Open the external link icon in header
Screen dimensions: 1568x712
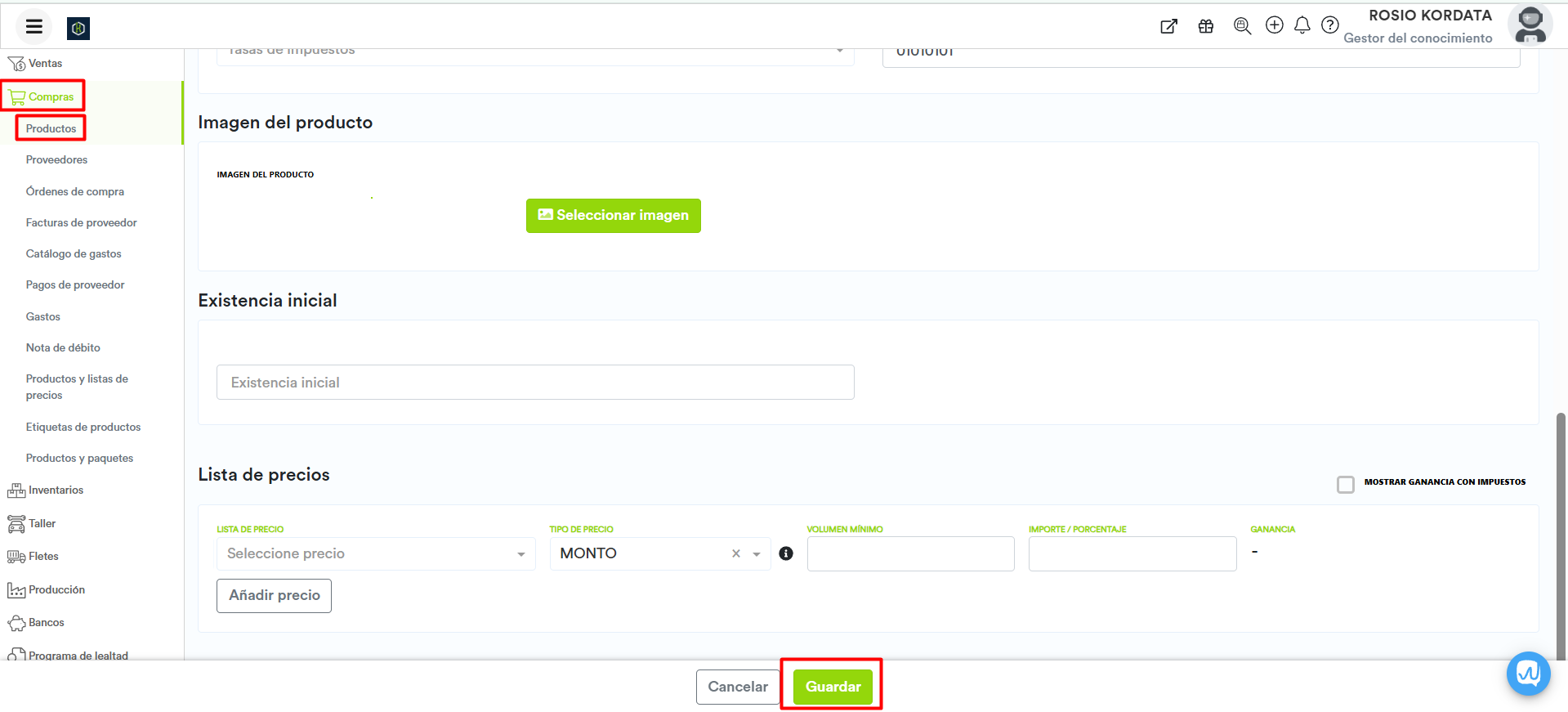pos(1168,26)
